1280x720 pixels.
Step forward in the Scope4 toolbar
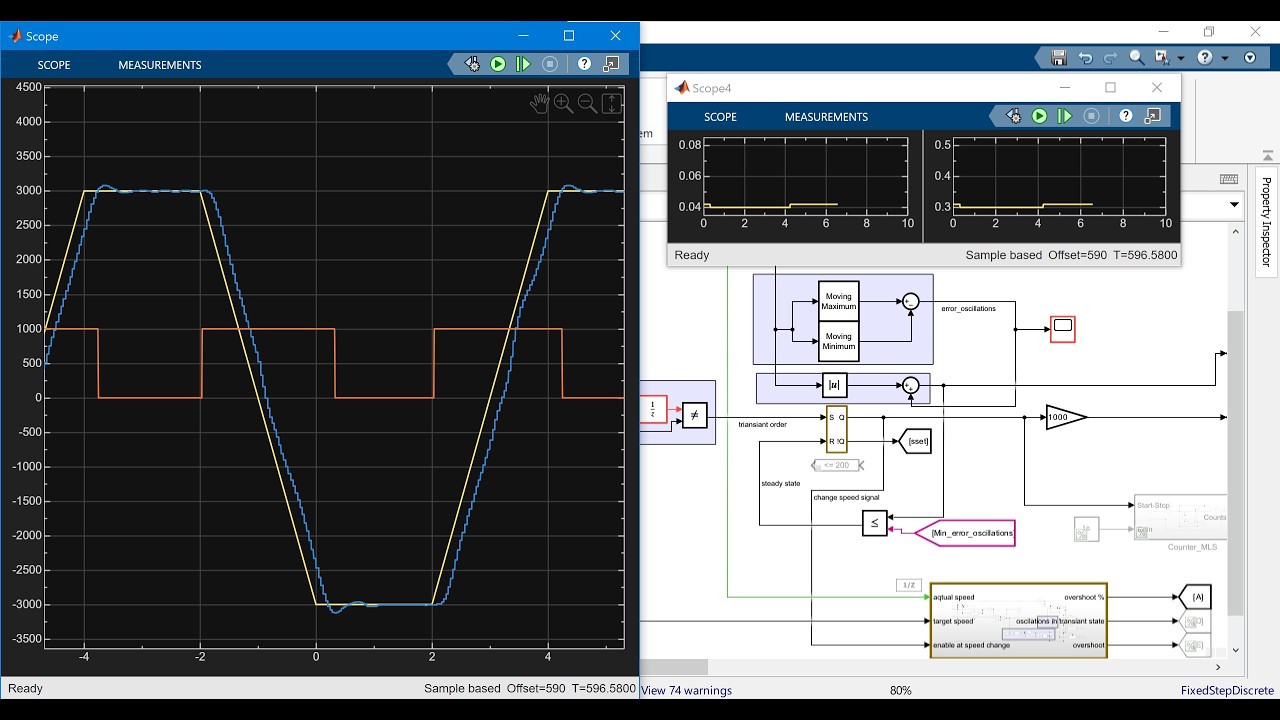(1065, 116)
